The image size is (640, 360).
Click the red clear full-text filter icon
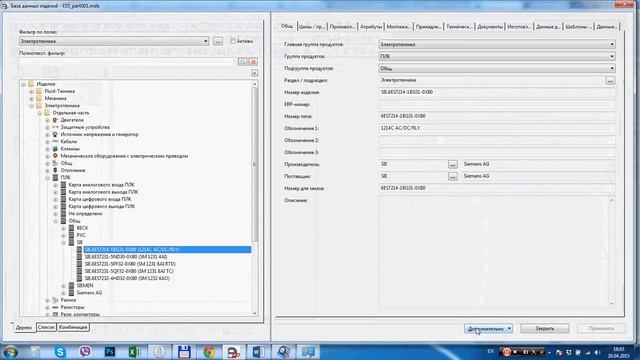[253, 62]
